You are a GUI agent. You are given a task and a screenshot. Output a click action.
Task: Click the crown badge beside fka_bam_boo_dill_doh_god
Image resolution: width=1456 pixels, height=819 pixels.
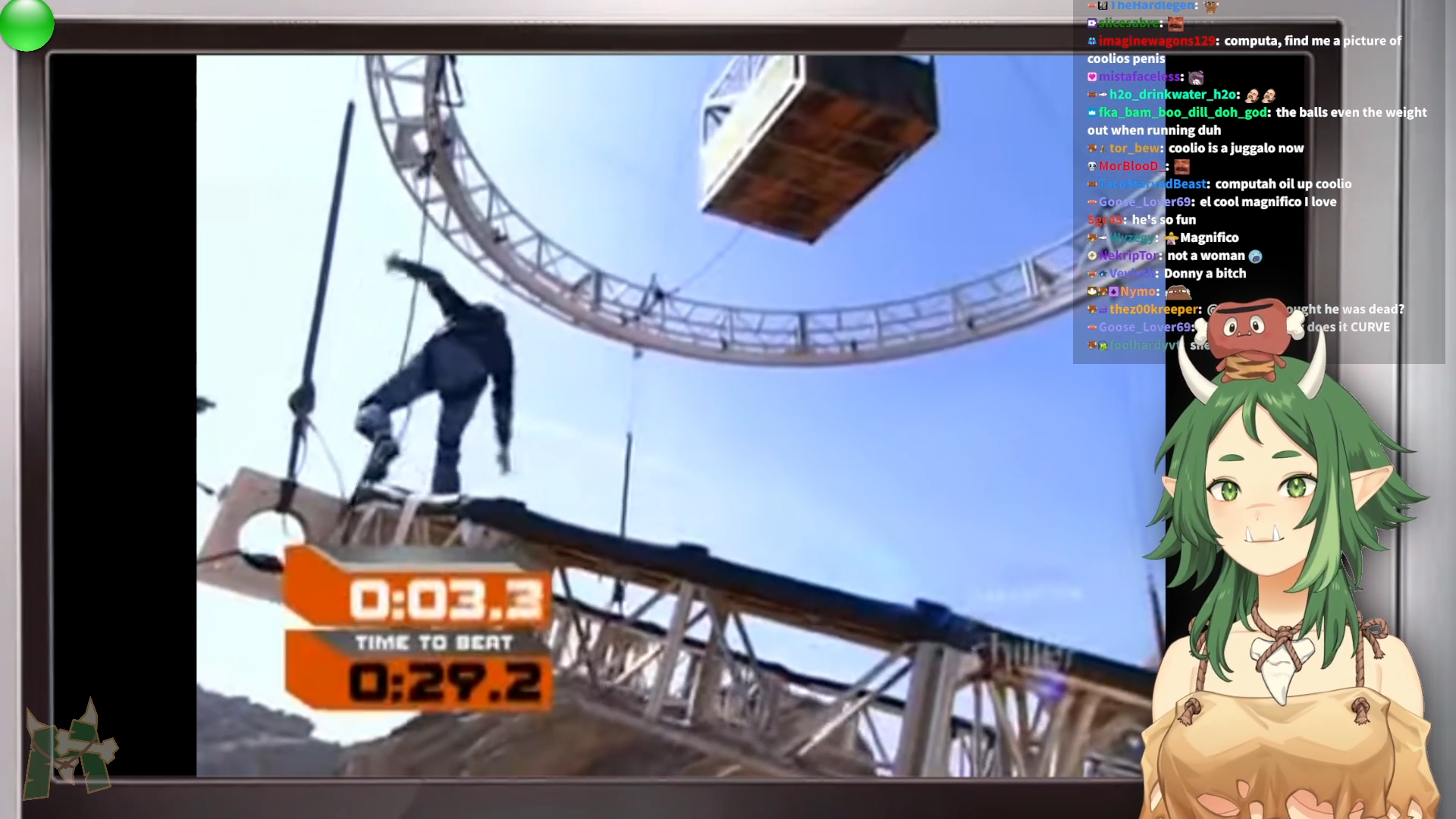(1092, 113)
